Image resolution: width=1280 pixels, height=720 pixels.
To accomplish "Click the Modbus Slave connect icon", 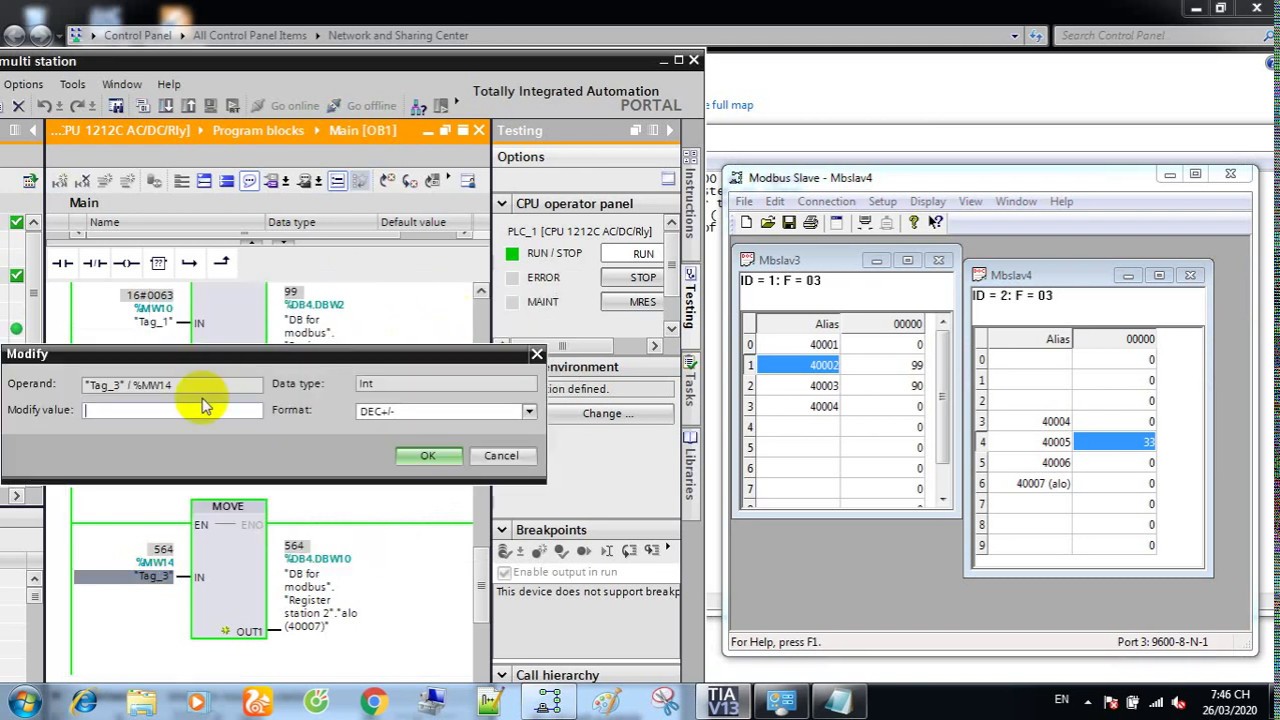I will (x=865, y=222).
